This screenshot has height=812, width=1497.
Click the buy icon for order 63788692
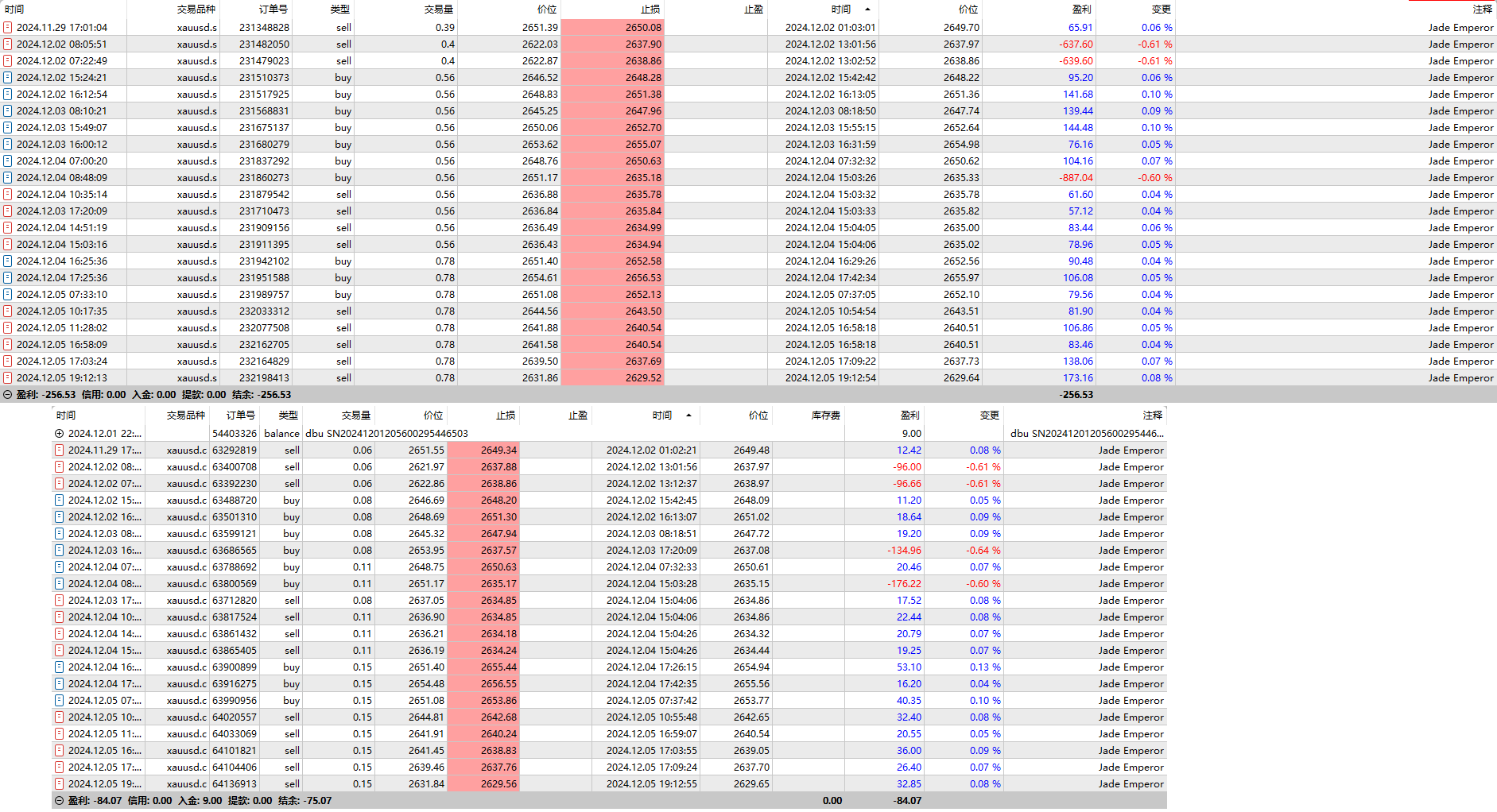tap(59, 566)
